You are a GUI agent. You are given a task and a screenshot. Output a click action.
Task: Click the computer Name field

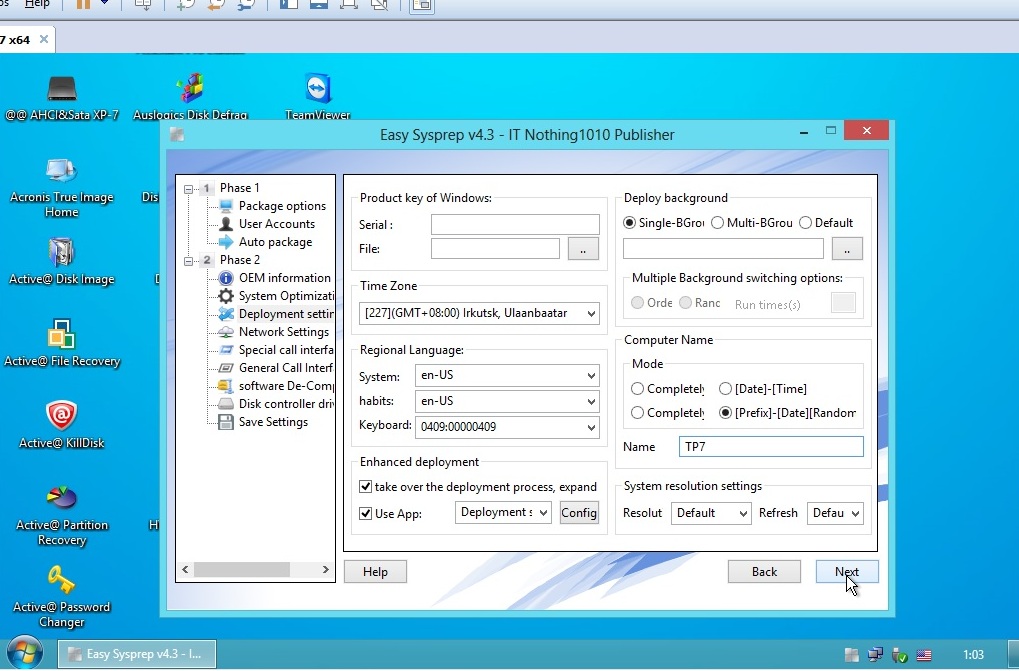coord(771,447)
